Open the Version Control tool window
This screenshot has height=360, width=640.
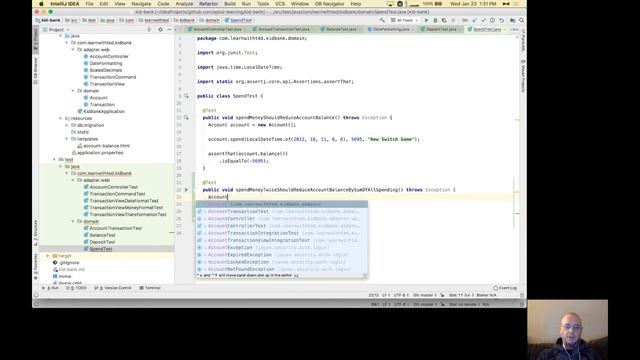click(113, 288)
